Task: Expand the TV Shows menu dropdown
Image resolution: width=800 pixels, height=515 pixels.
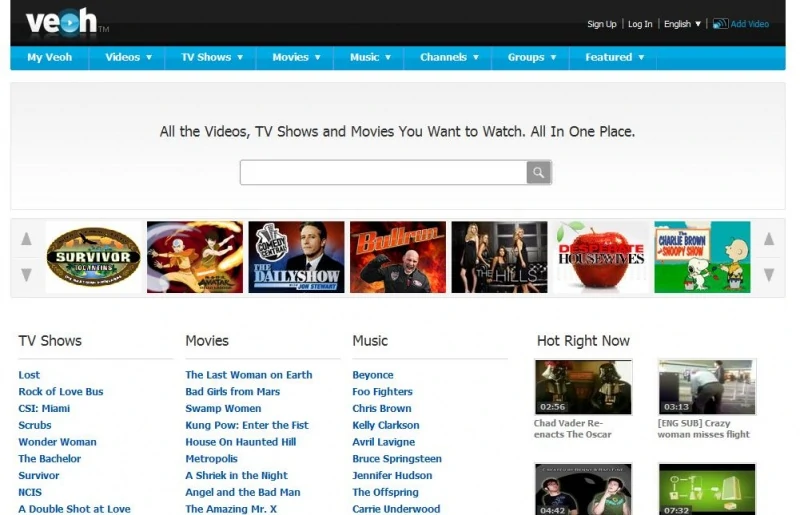Action: [x=240, y=57]
